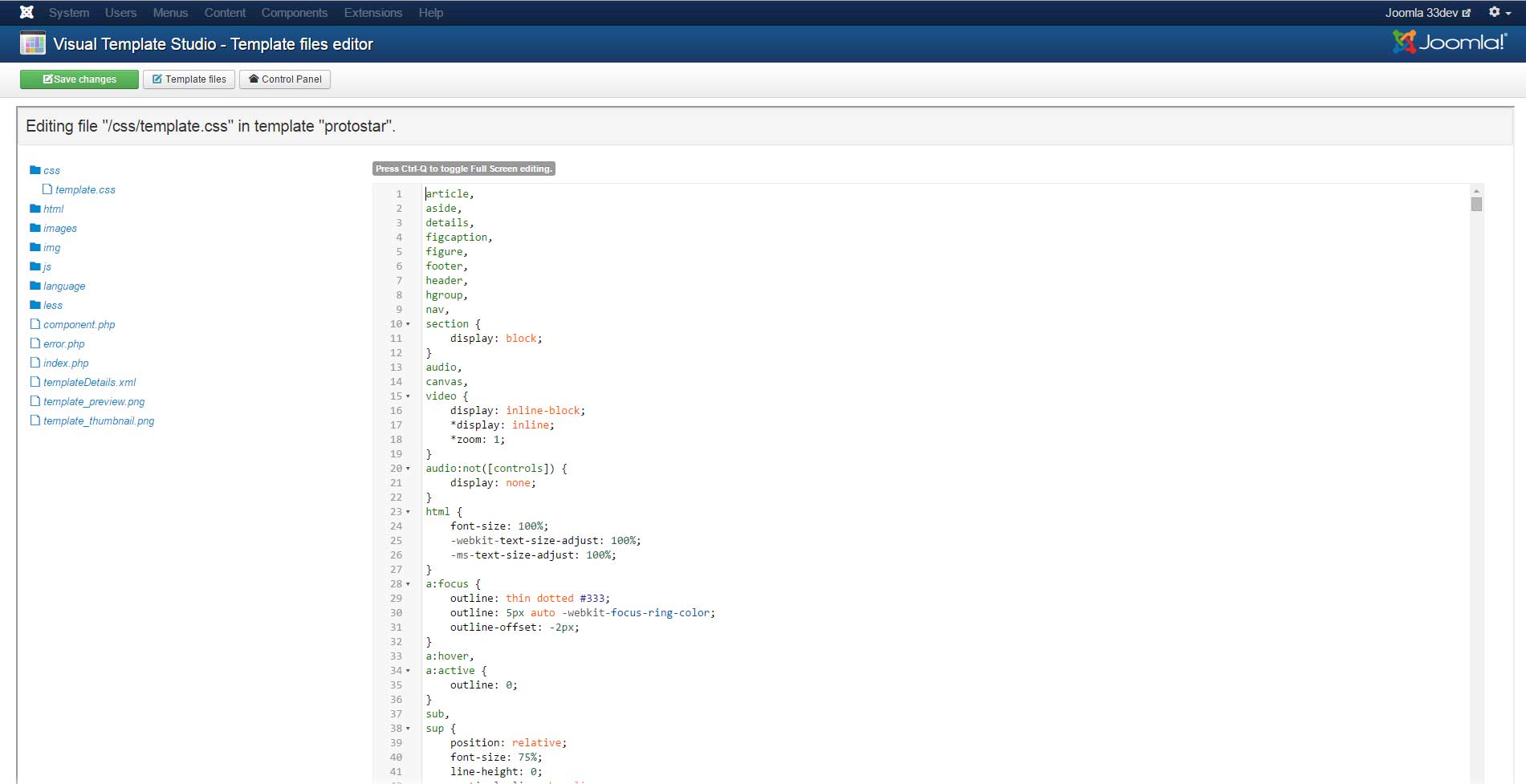Click the templateDetails.xml file icon
1526x784 pixels.
pyautogui.click(x=35, y=382)
